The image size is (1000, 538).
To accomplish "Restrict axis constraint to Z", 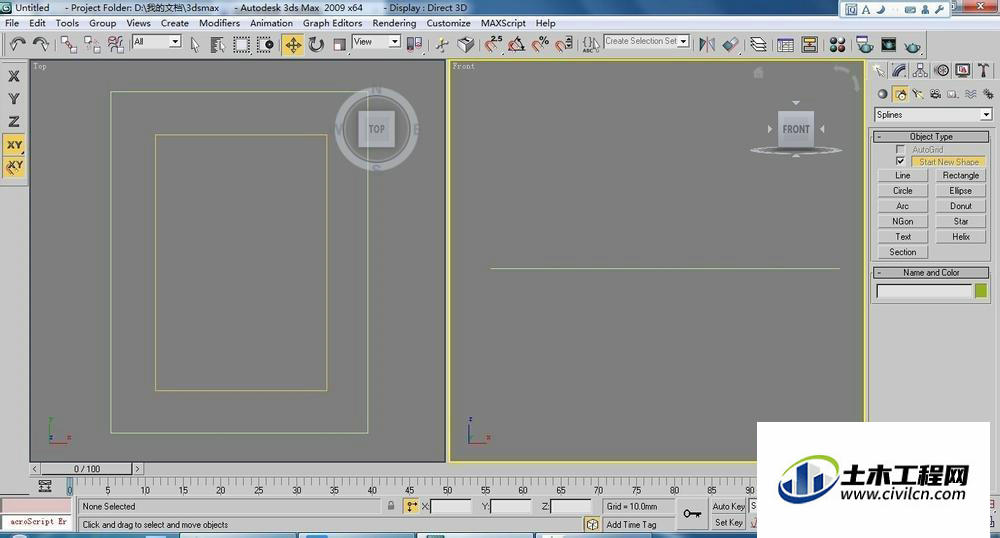I will click(14, 121).
